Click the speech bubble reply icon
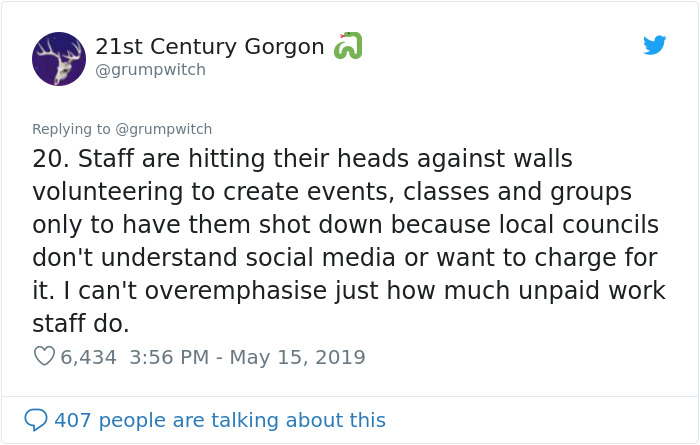Screen dimensions: 700x445 (36, 420)
